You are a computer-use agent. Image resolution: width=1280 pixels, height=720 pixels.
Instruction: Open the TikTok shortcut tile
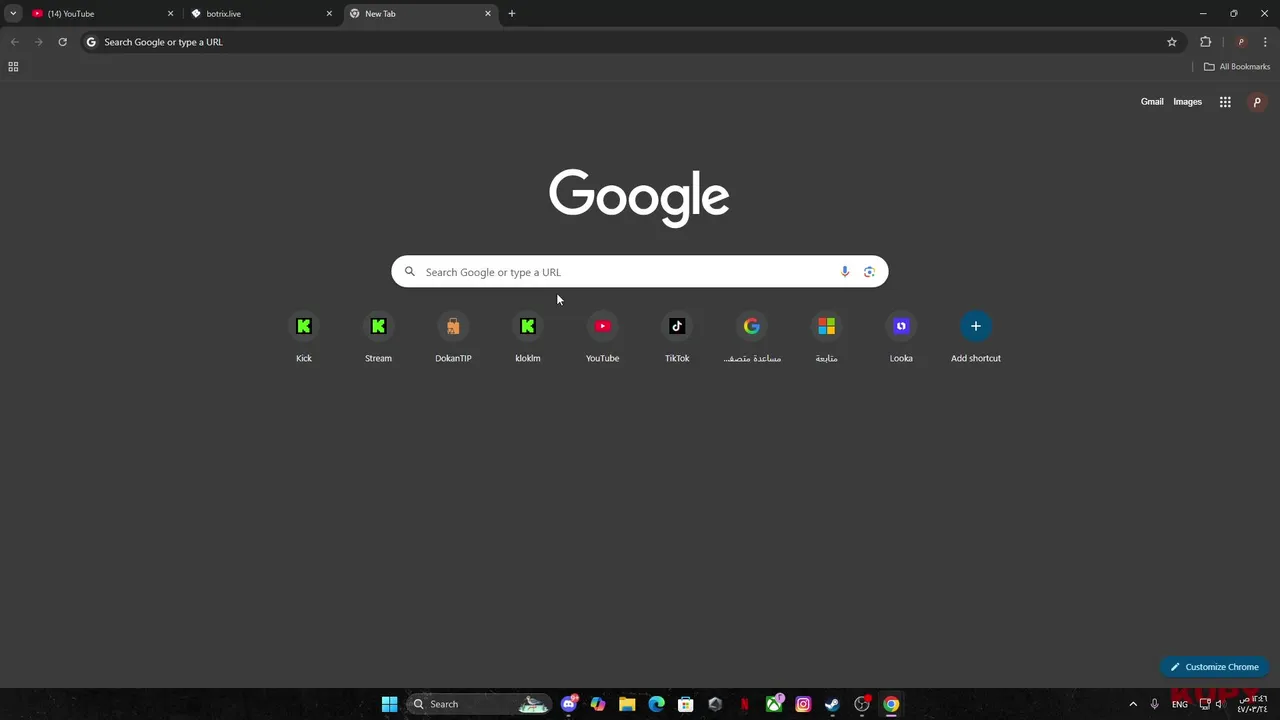[677, 338]
